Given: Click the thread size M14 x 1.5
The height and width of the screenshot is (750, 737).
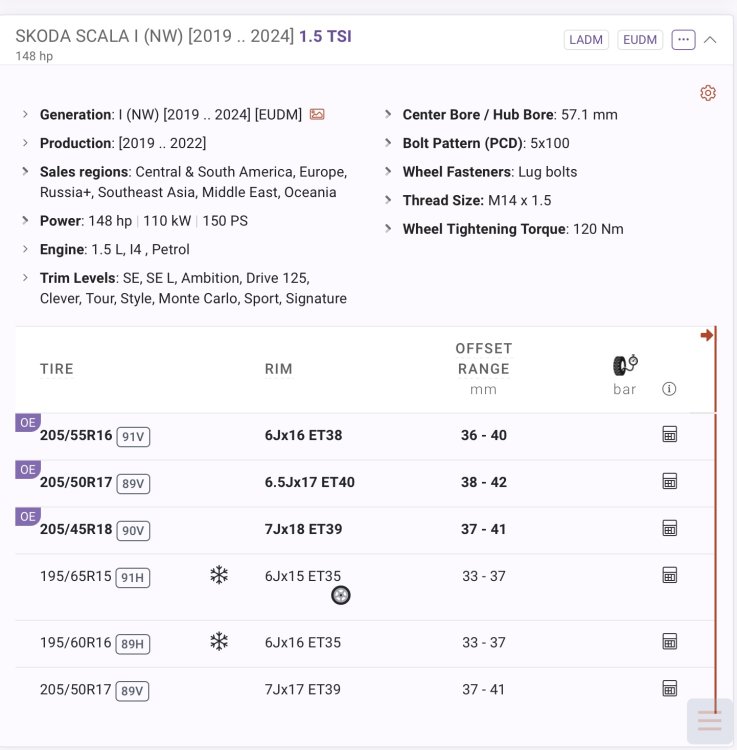Looking at the screenshot, I should tap(519, 200).
